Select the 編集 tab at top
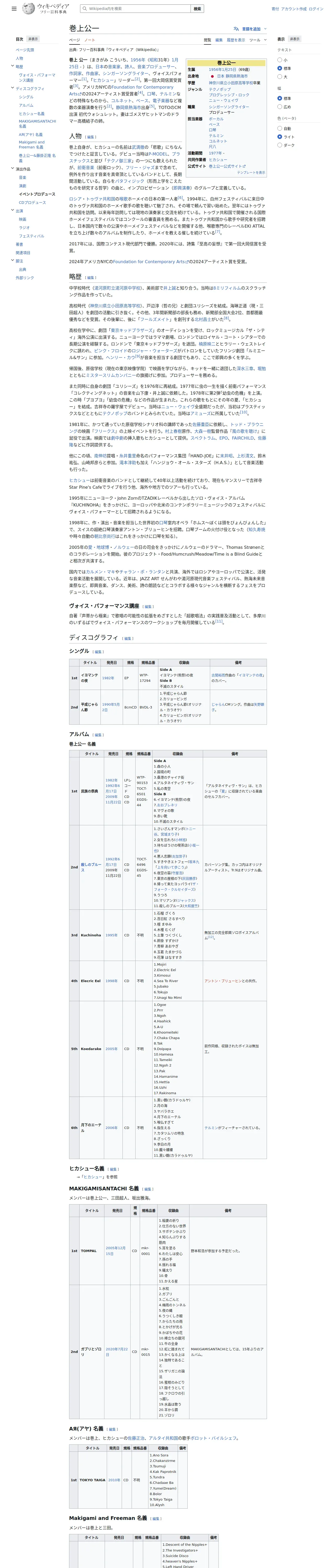This screenshot has height=1568, width=336. [x=219, y=40]
